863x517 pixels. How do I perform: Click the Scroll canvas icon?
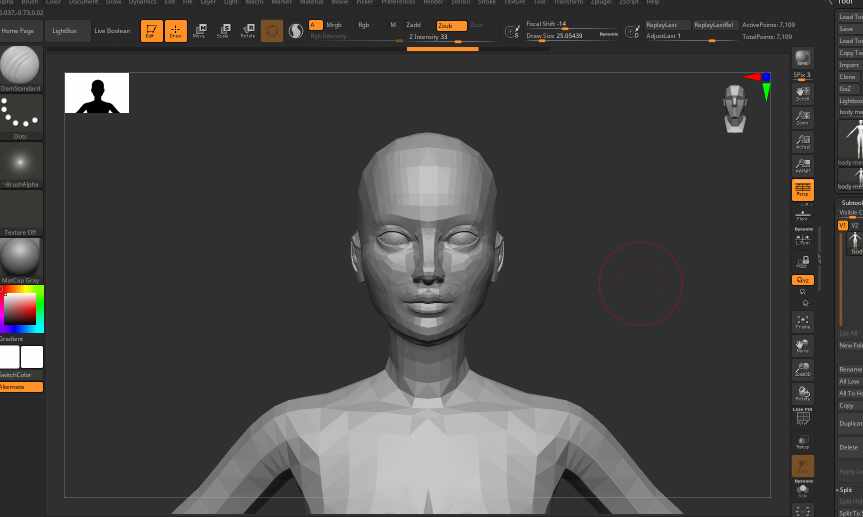(802, 92)
